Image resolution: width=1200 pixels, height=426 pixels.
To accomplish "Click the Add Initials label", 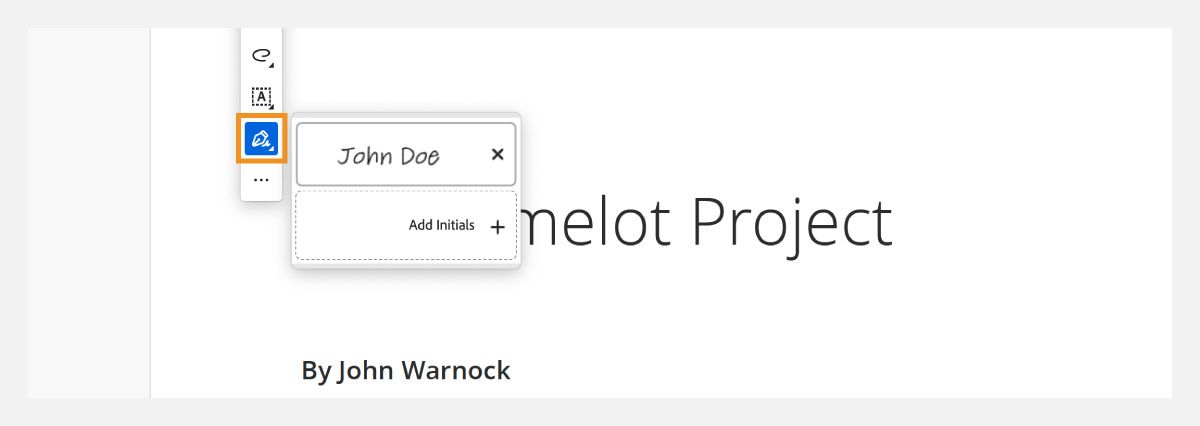I will (x=441, y=225).
